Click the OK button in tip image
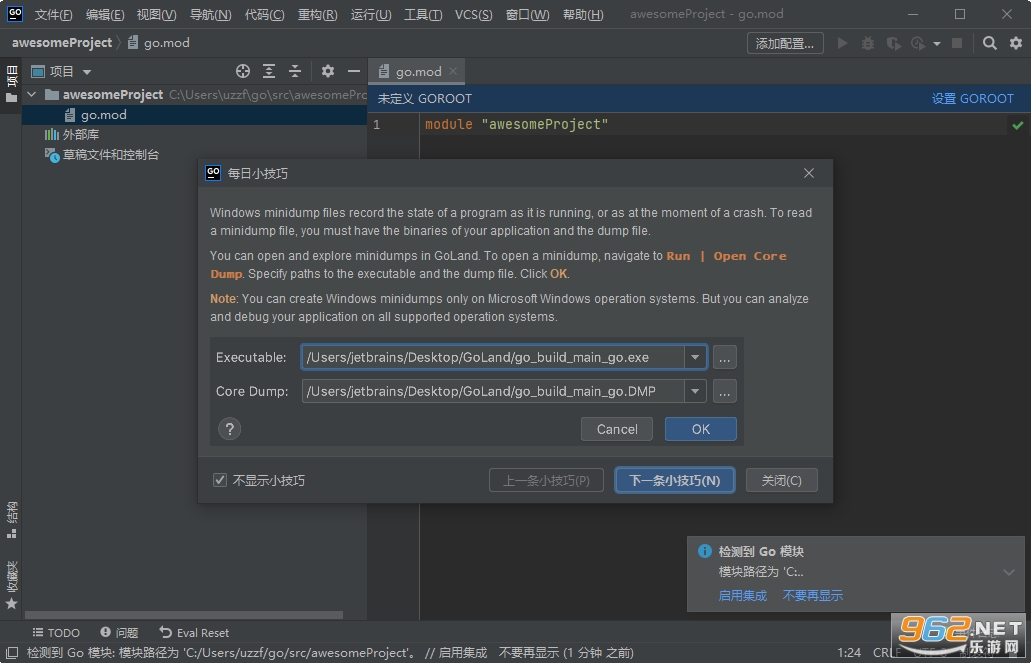 click(x=700, y=429)
